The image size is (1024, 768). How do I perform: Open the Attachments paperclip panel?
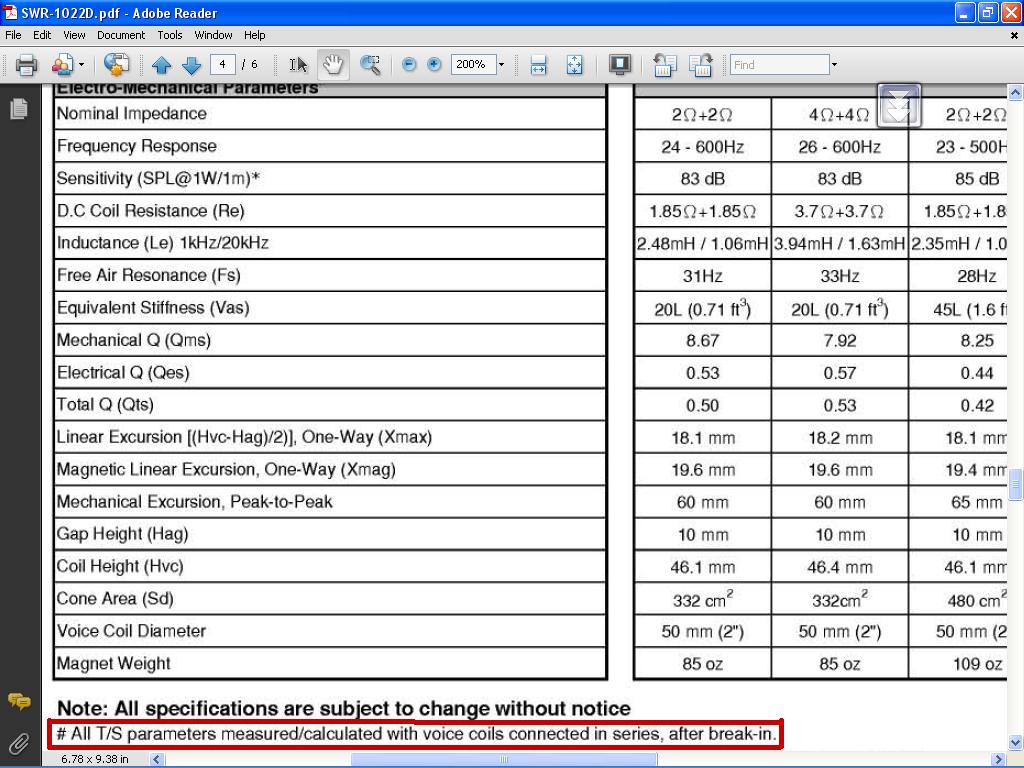pos(19,743)
